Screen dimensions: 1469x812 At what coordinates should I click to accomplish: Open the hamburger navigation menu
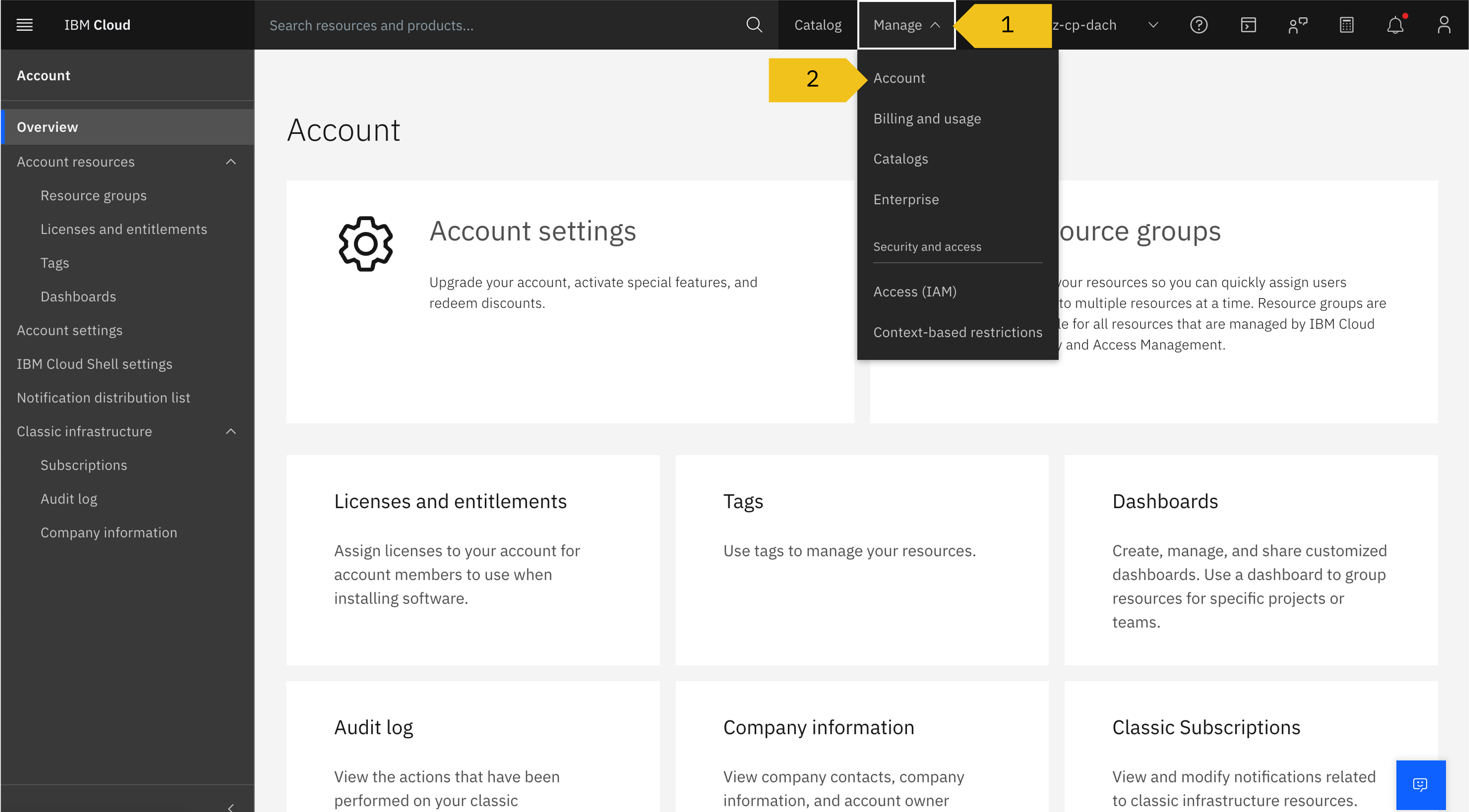tap(24, 24)
